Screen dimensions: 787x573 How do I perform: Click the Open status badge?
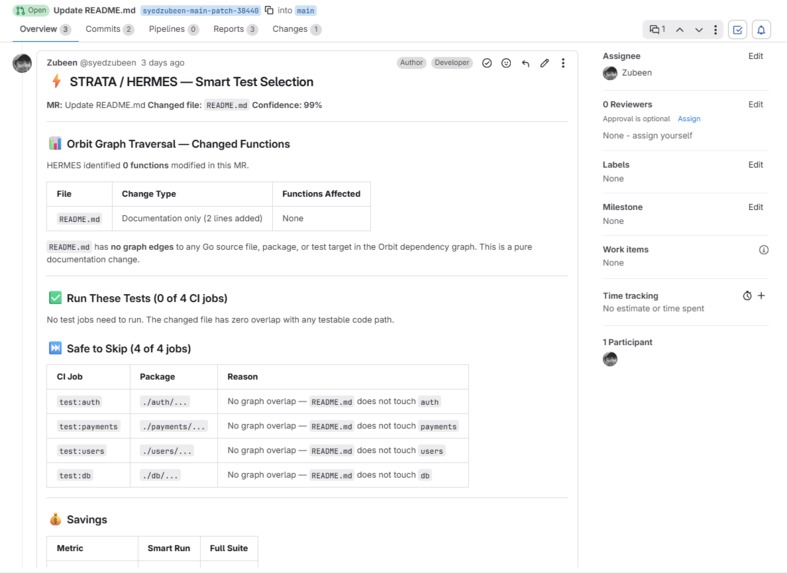[31, 11]
